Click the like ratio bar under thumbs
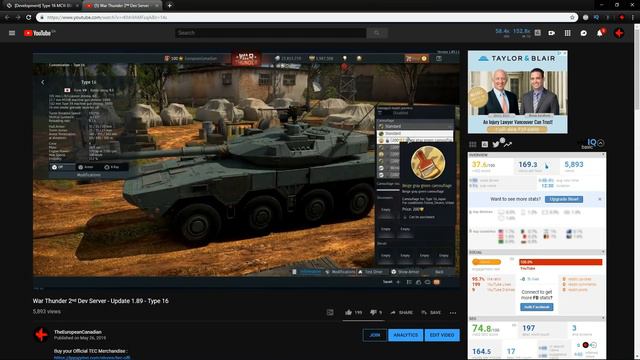Screen dimensions: 640x360 pos(363,321)
